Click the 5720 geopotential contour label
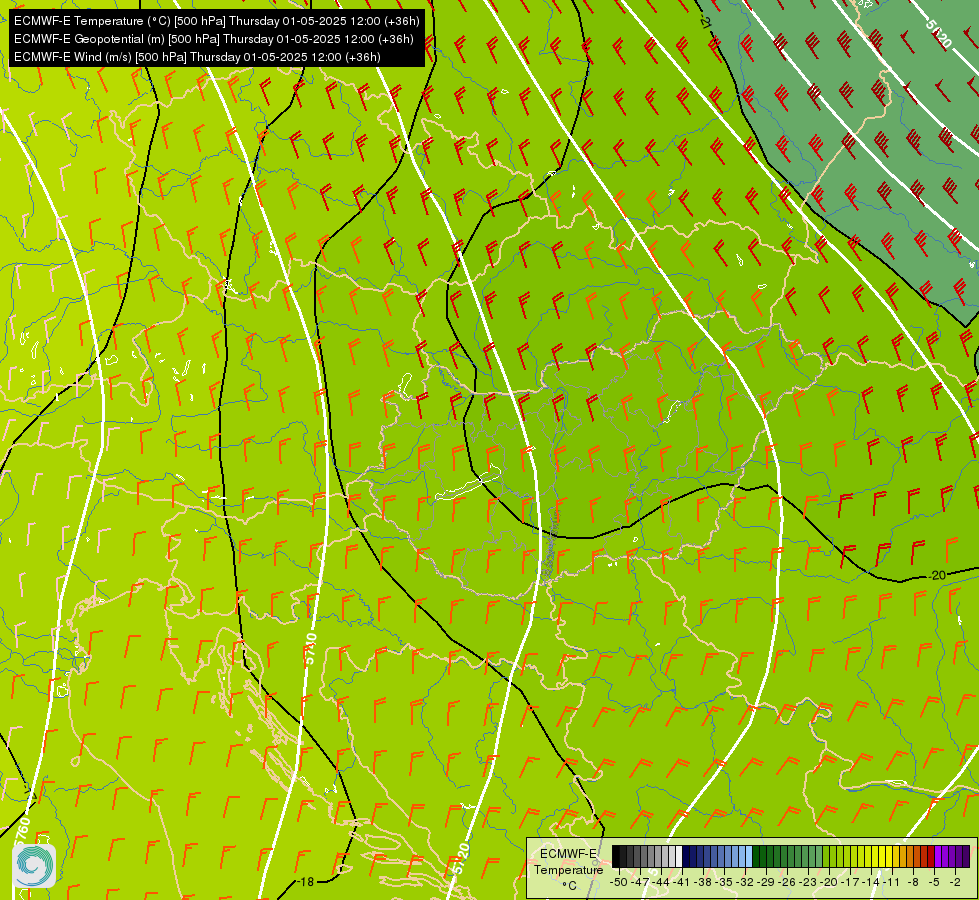979x900 pixels. [x=459, y=859]
